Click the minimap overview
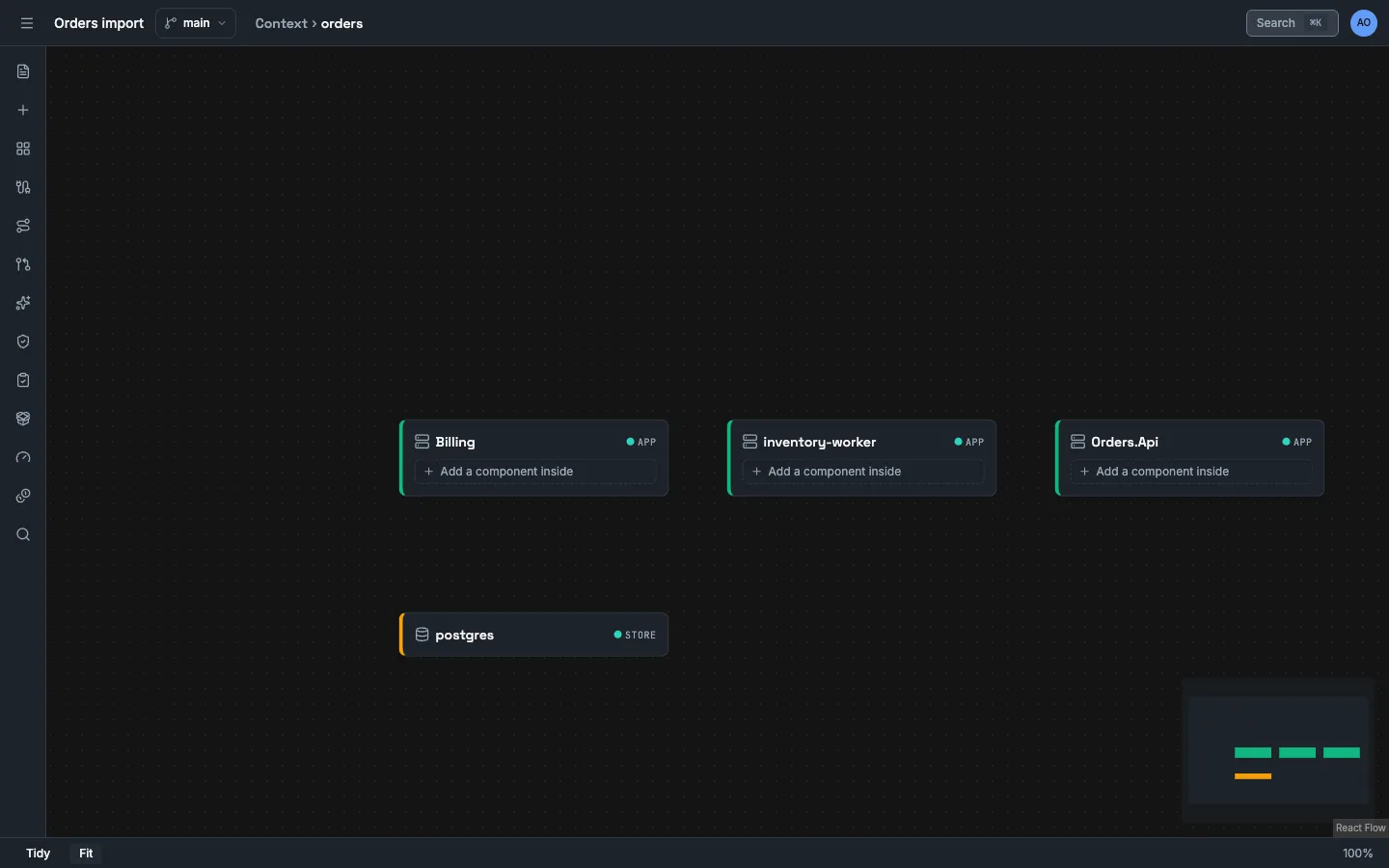This screenshot has width=1389, height=868. 1278,750
